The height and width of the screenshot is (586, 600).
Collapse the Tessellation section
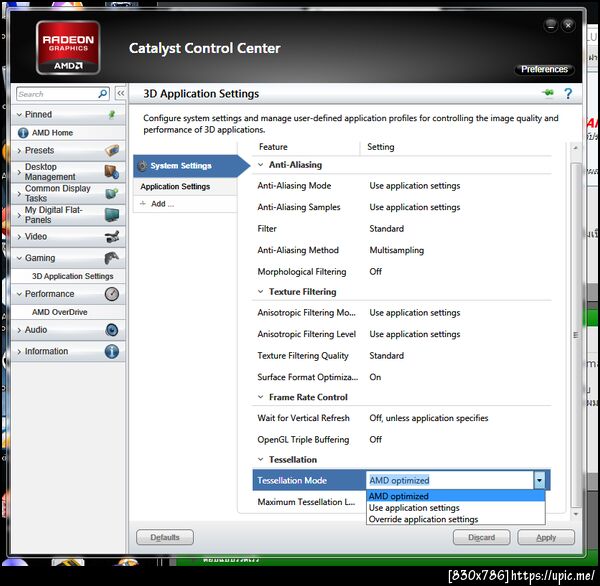coord(261,459)
